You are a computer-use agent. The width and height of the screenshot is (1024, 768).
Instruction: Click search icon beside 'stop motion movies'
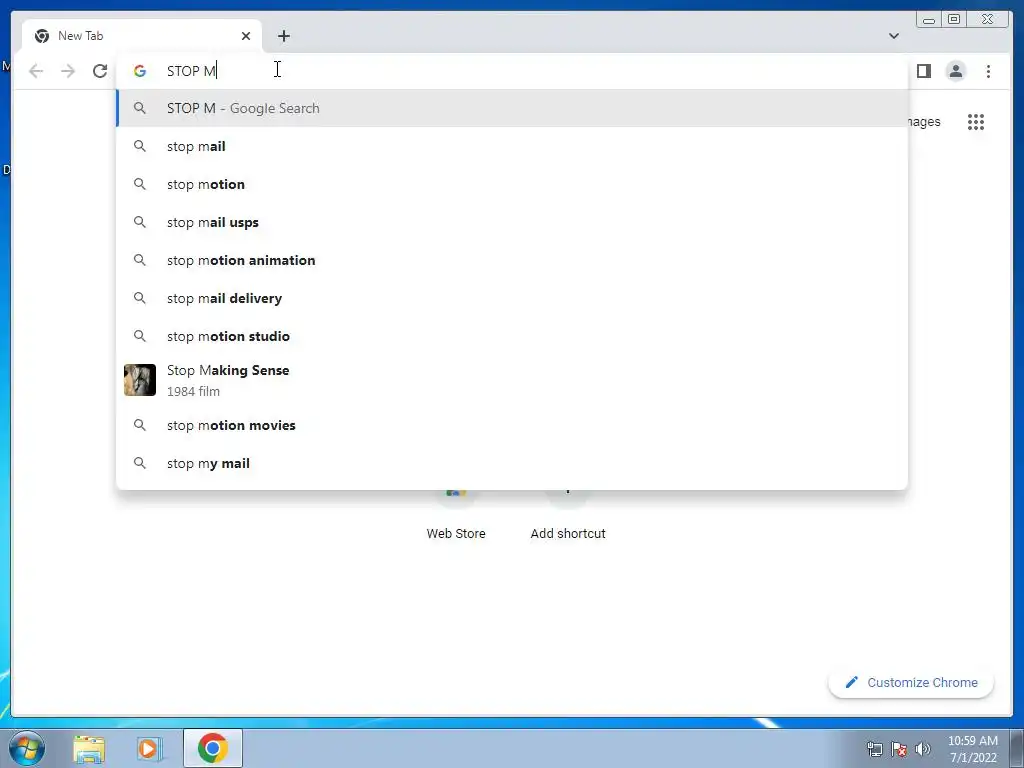pos(140,425)
